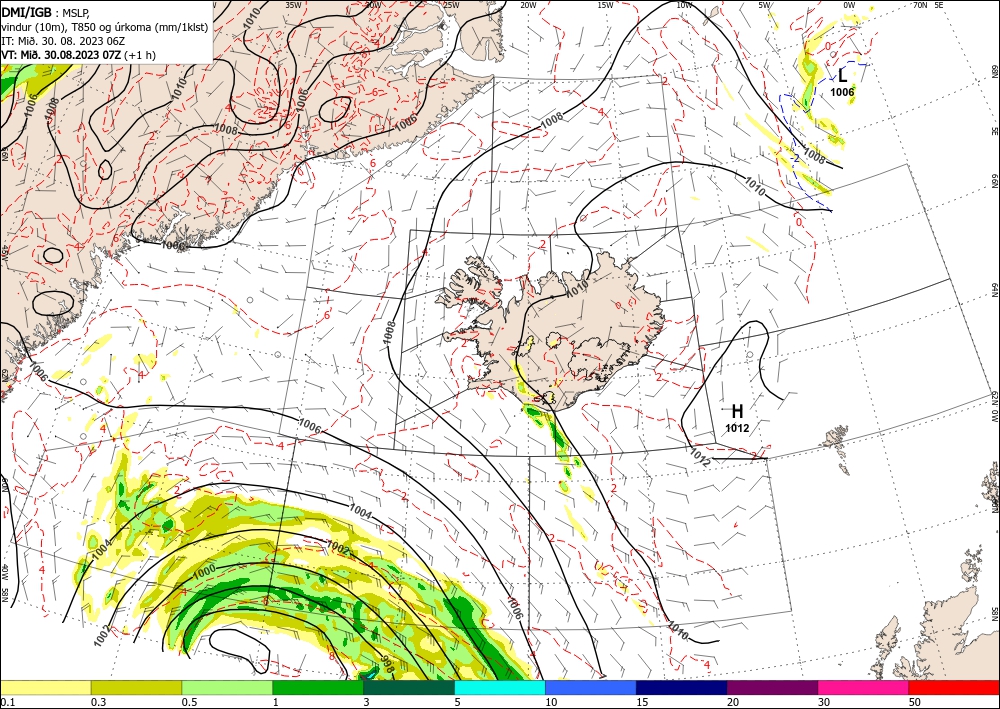Click the 'DMI/IGB : MSLP,' title text
Image resolution: width=1000 pixels, height=709 pixels.
pyautogui.click(x=45, y=12)
